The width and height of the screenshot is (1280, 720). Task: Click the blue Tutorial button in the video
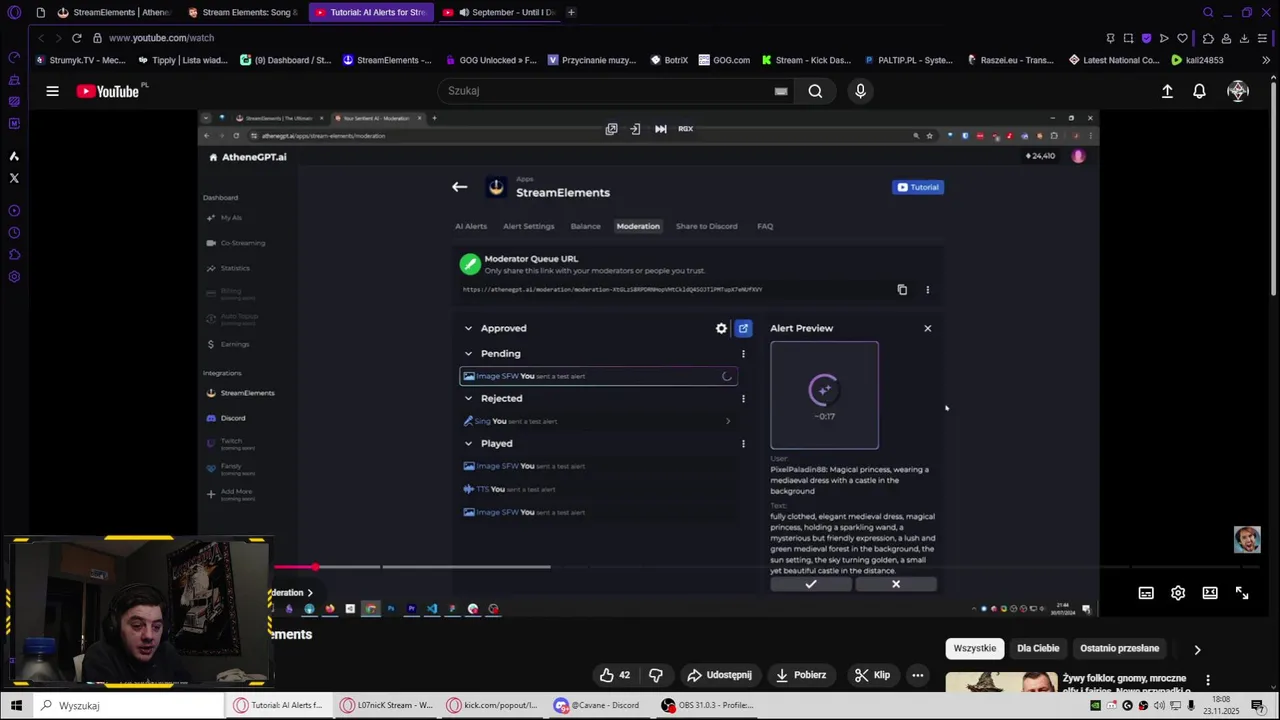pos(918,187)
